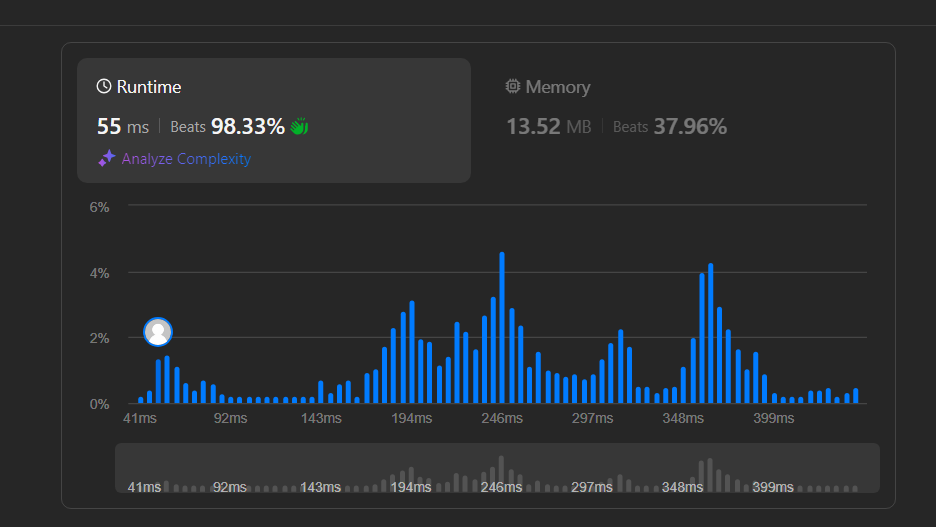Click the 6% y-axis label
This screenshot has height=527, width=936.
point(99,207)
